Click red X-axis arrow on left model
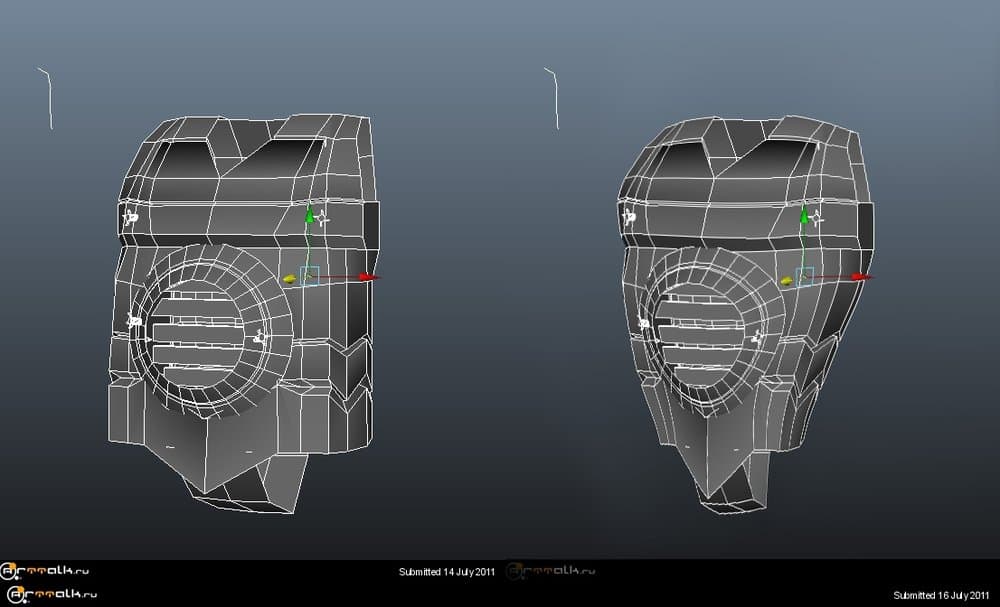Viewport: 1000px width, 607px height. point(370,277)
